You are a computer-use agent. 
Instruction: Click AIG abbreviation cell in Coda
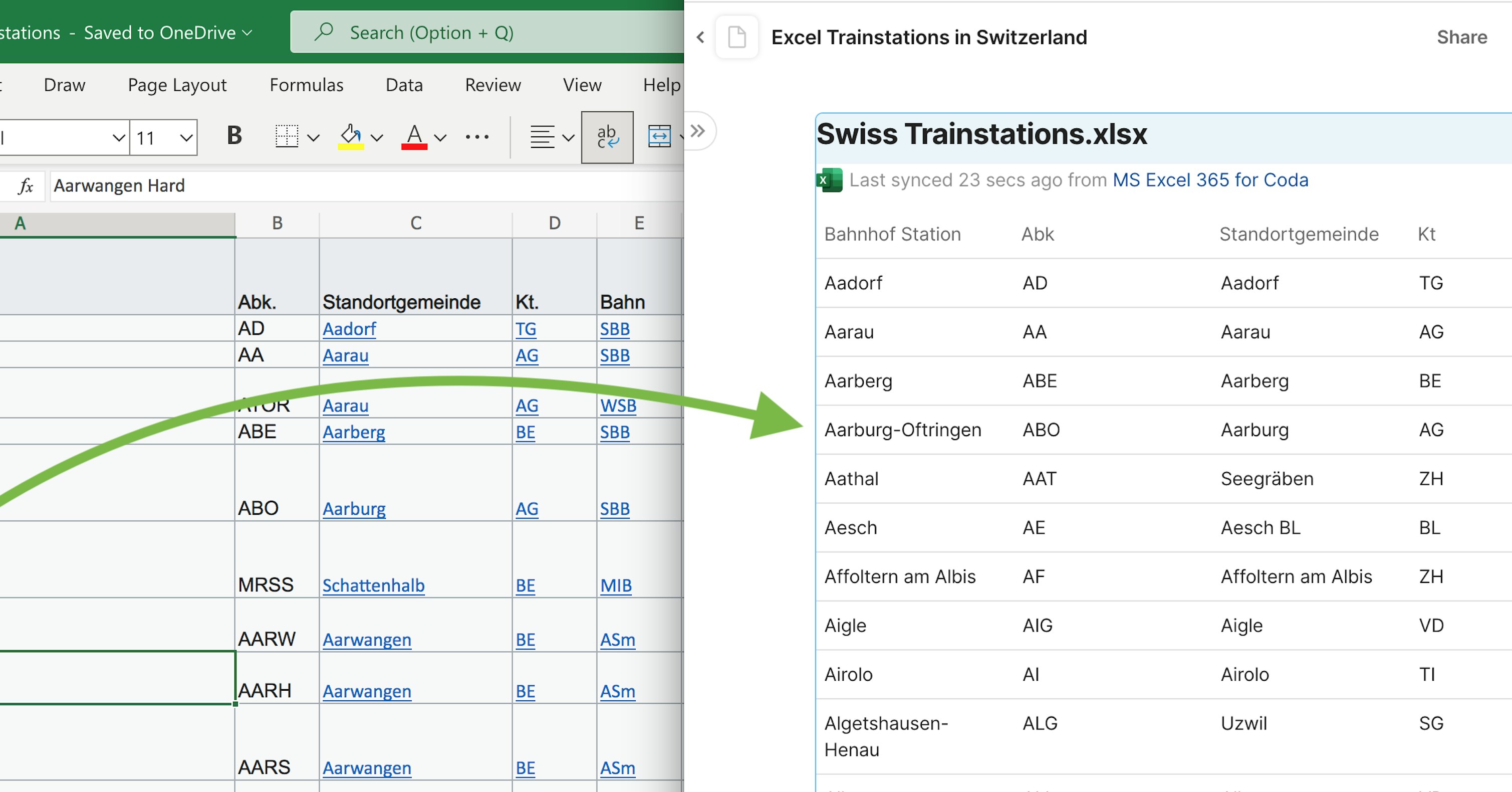[1037, 626]
